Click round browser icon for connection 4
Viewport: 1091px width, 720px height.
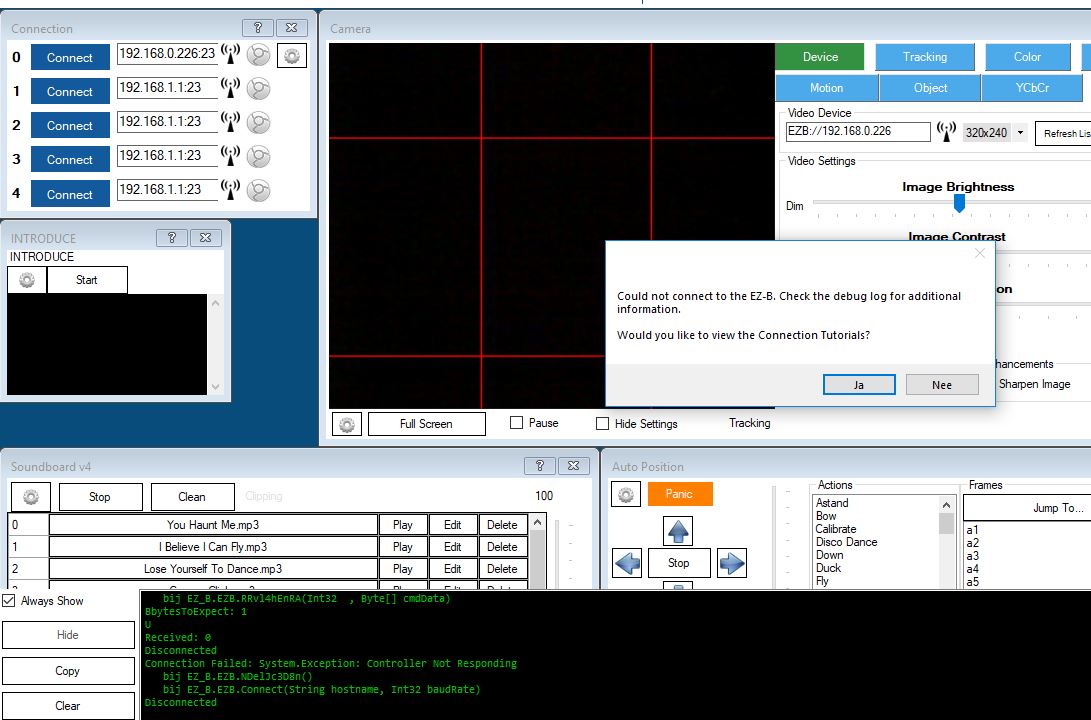[258, 191]
